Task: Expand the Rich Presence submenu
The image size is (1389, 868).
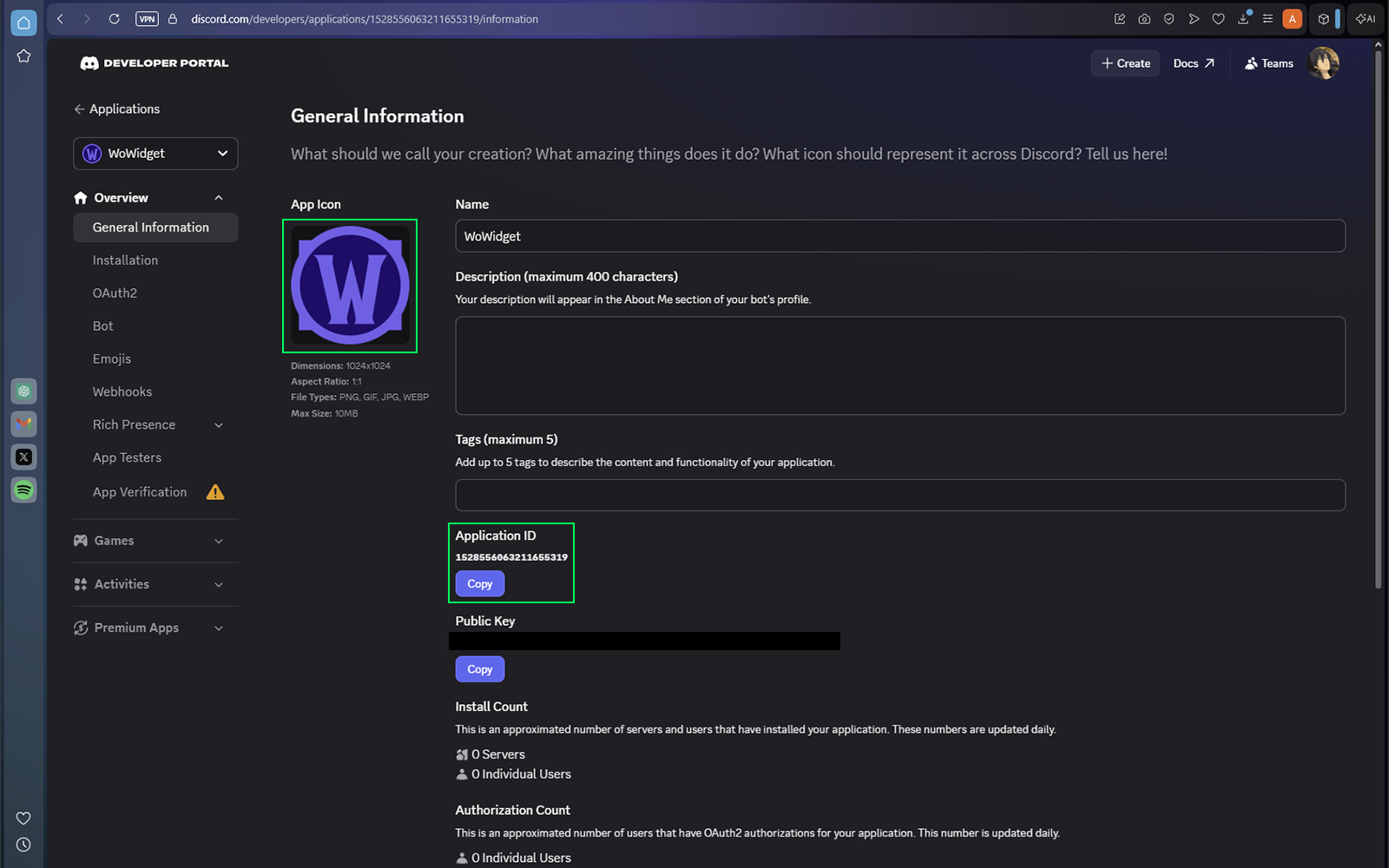Action: coord(219,425)
